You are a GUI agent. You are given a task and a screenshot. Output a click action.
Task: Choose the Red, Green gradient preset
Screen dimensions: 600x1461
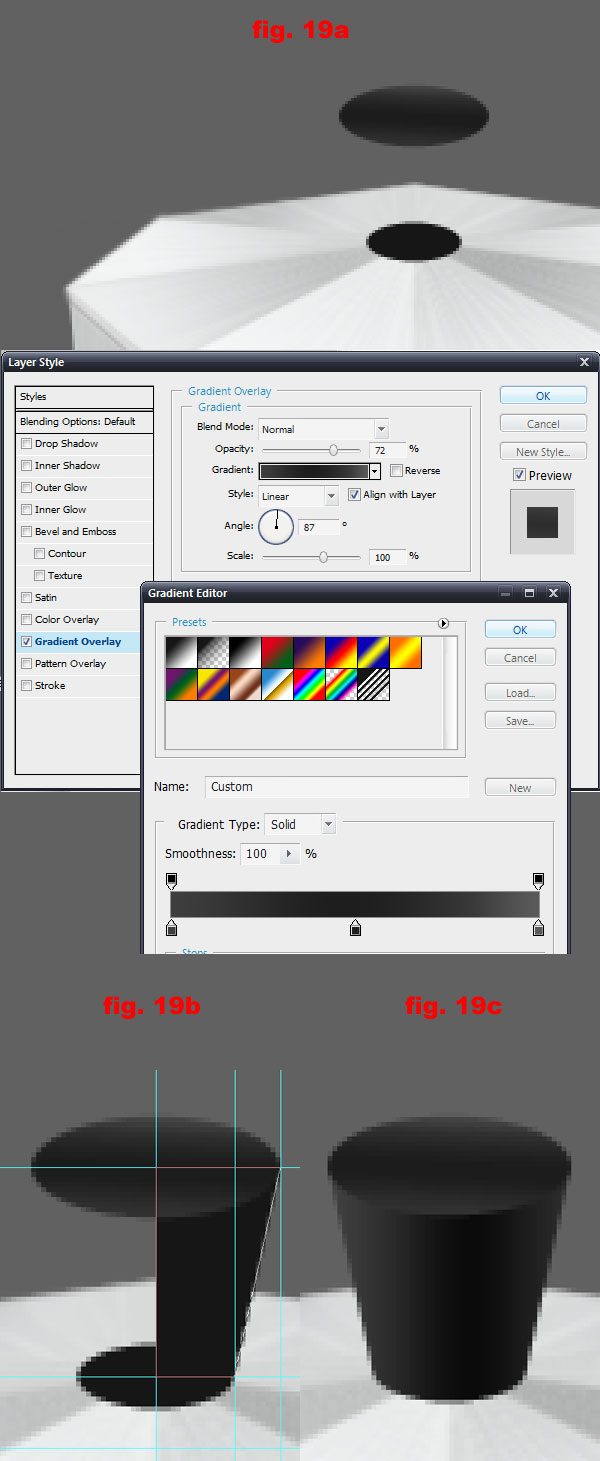277,653
